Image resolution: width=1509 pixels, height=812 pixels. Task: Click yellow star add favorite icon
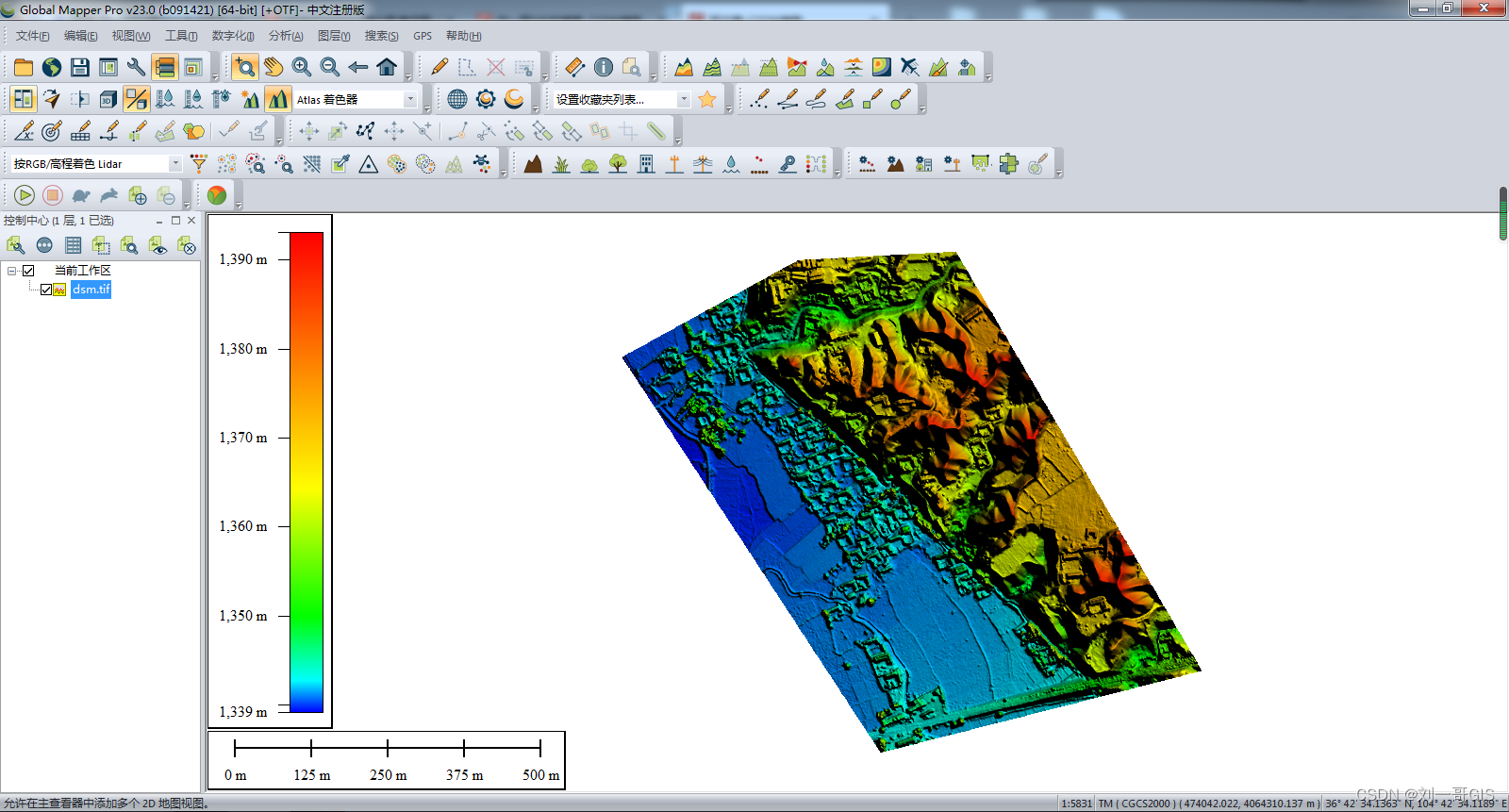(x=707, y=99)
